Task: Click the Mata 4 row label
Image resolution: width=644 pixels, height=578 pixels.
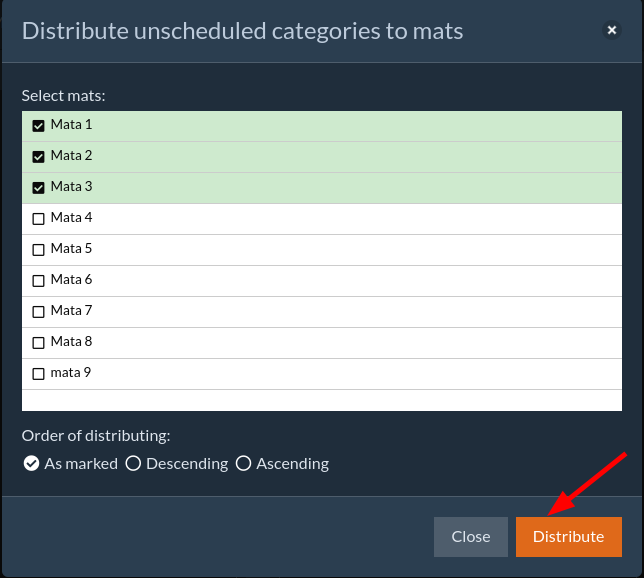Action: tap(71, 218)
